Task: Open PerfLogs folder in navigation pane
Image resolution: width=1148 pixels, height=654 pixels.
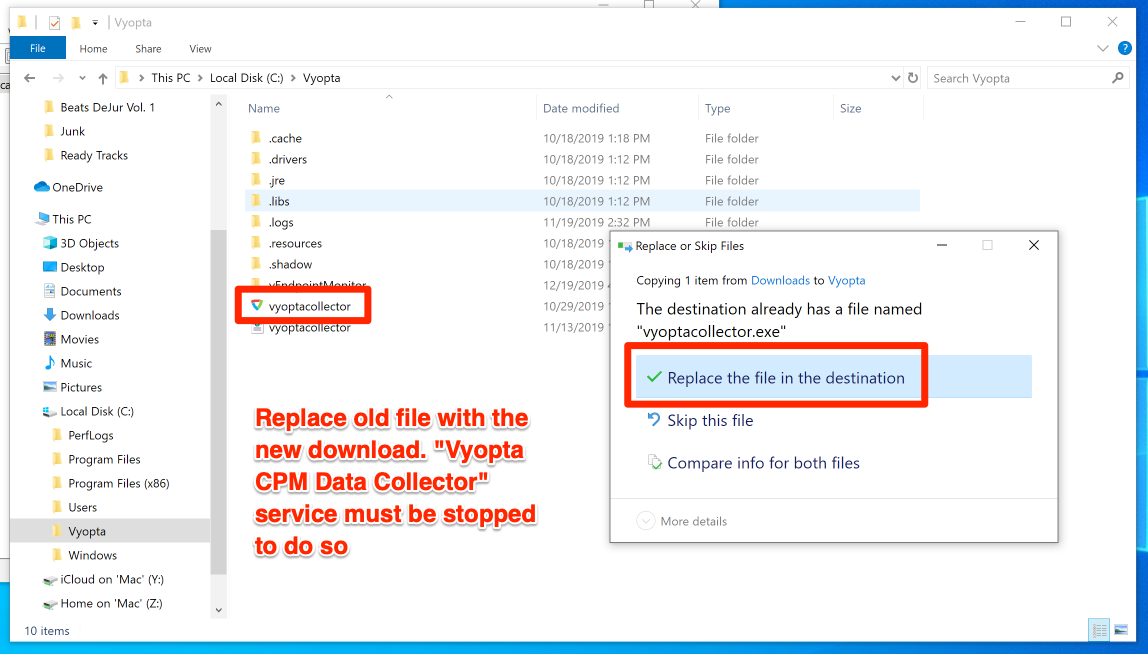Action: point(91,435)
